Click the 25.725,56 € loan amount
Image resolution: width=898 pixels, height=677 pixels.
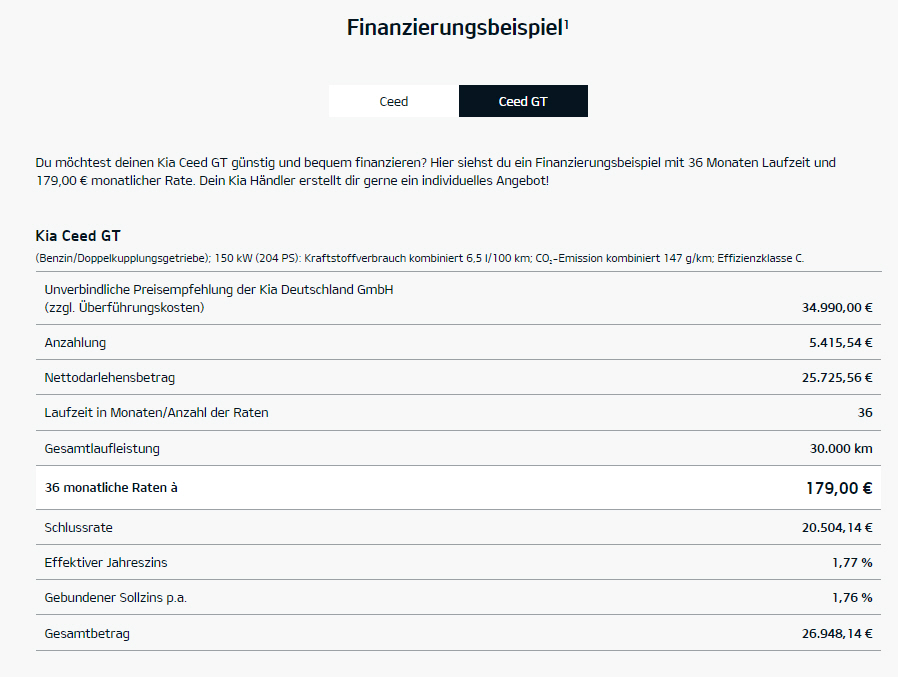(837, 377)
